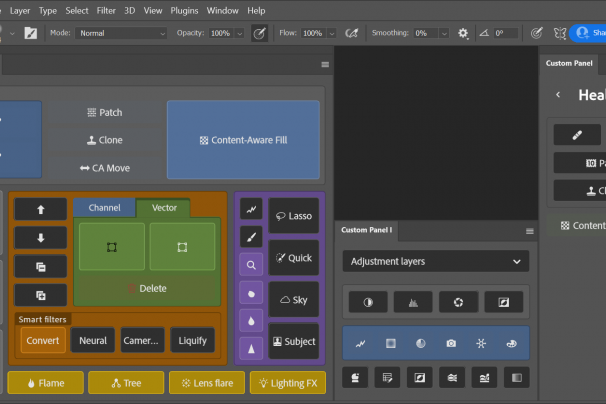Open smoothing options gear icon
This screenshot has width=606, height=404.
(463, 33)
